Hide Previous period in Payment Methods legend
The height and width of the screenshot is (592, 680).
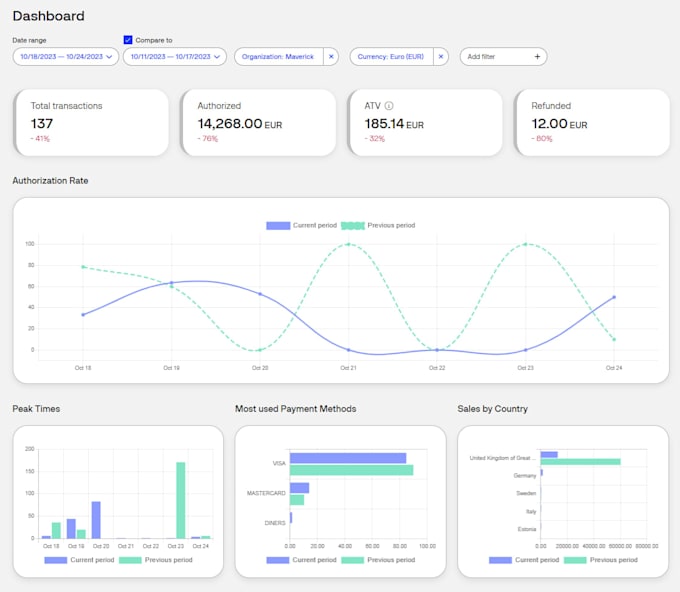pos(378,560)
